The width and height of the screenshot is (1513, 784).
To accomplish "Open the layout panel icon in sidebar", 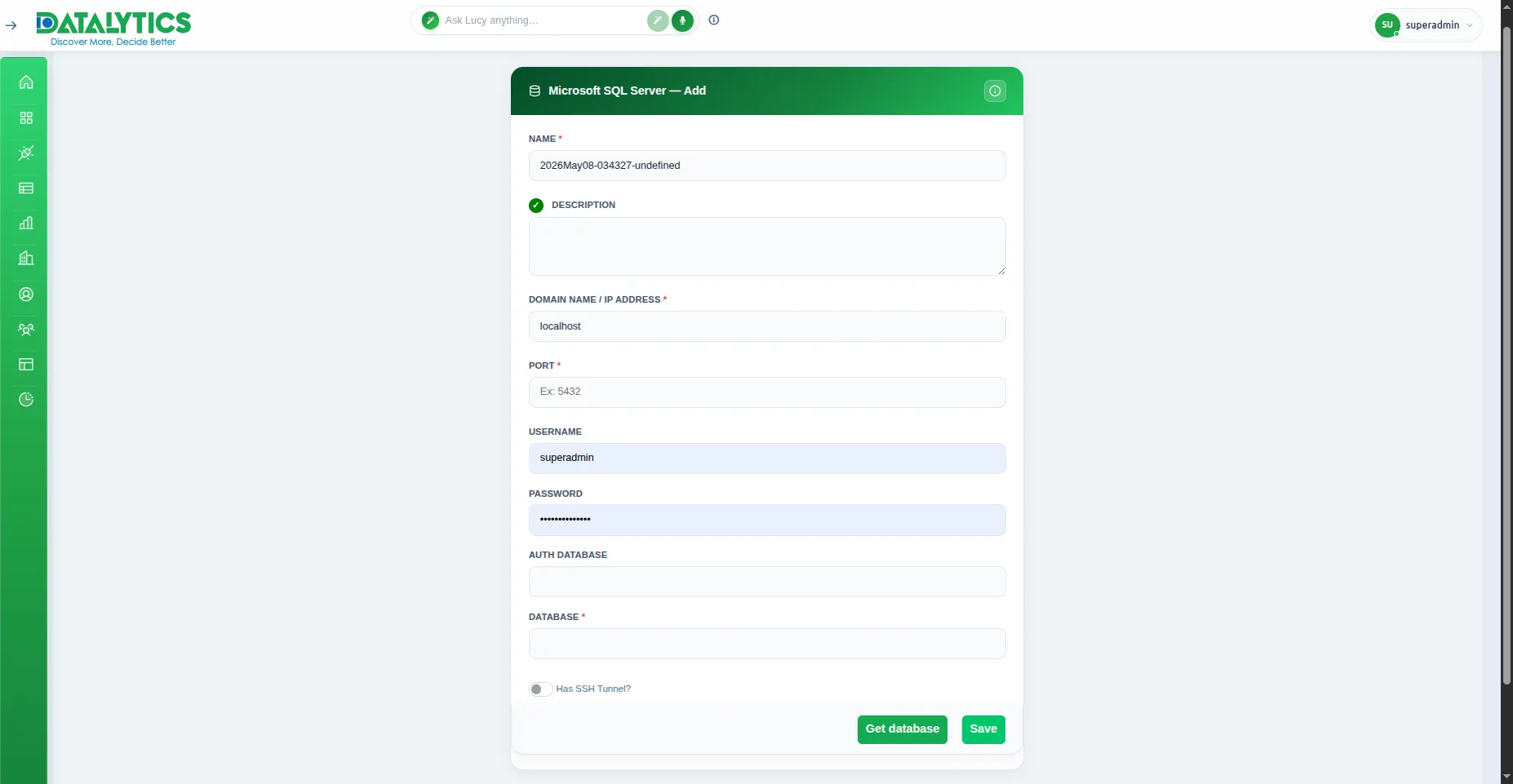I will click(26, 365).
